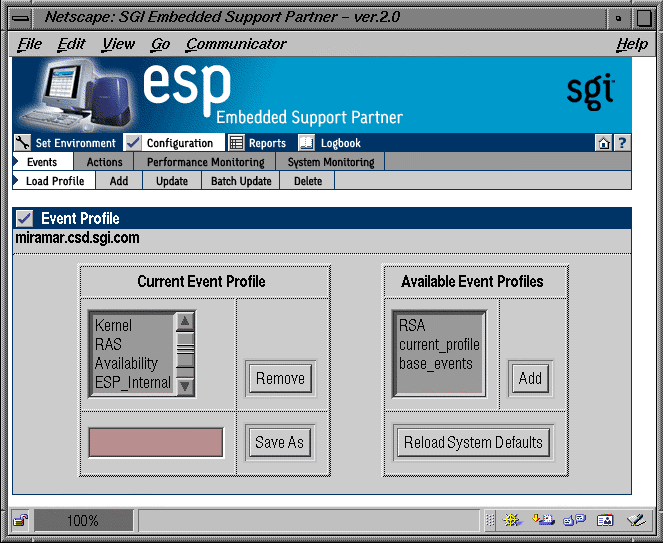Open Navigator ship wheel icon in status bar
663x543 pixels.
(512, 520)
